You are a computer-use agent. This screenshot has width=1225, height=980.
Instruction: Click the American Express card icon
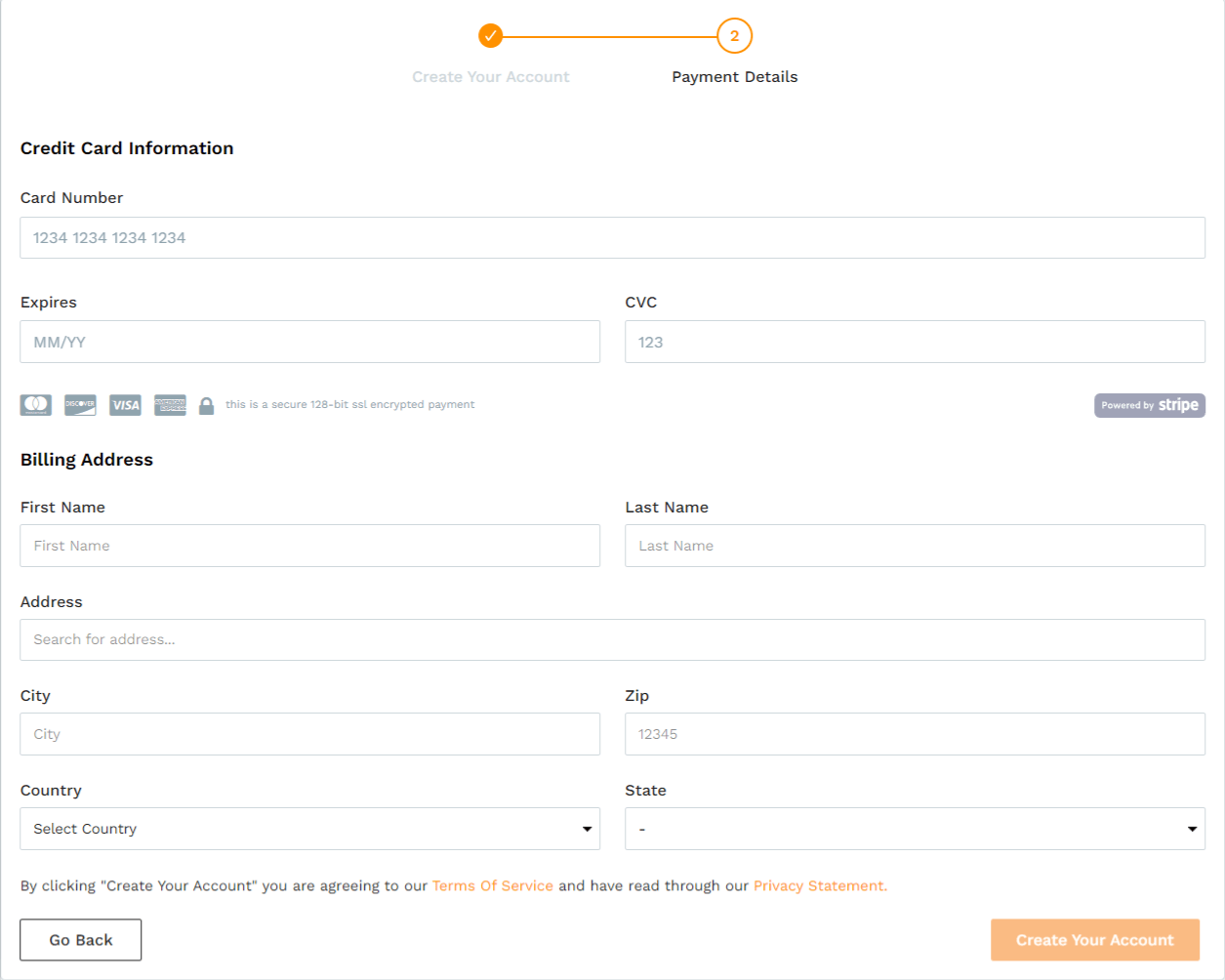170,405
